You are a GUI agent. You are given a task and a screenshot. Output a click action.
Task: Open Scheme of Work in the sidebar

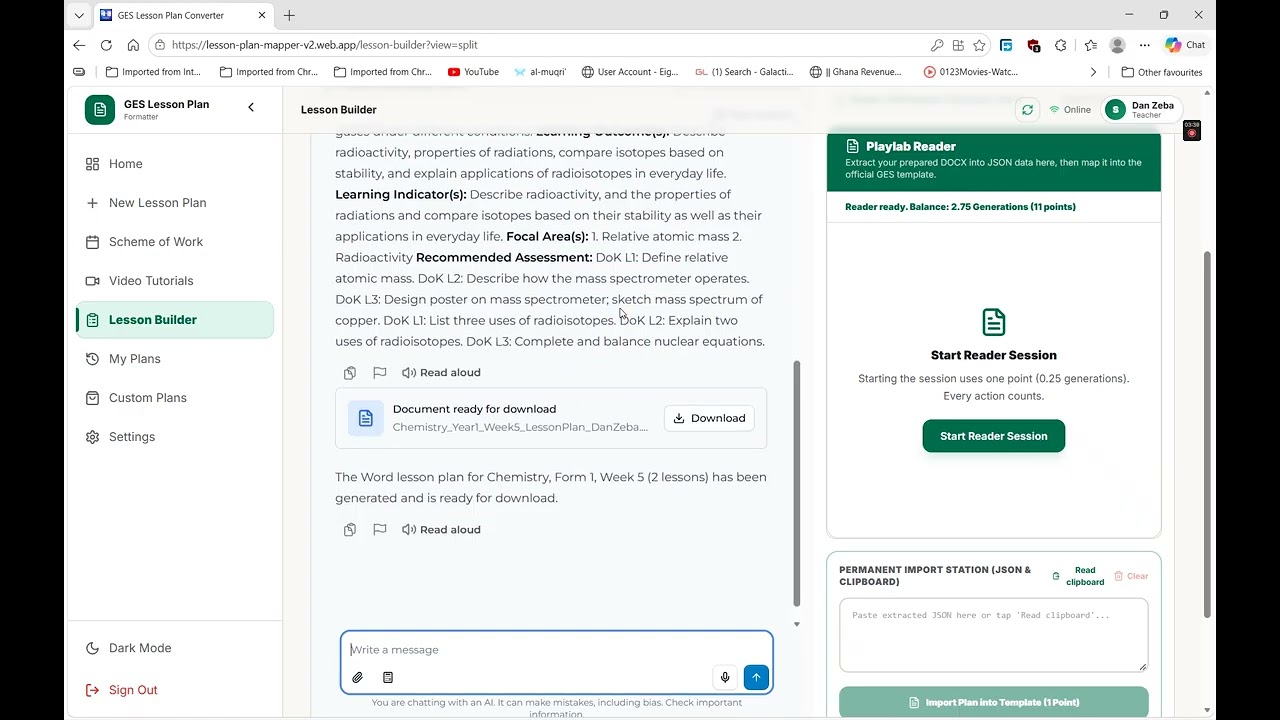(174, 242)
